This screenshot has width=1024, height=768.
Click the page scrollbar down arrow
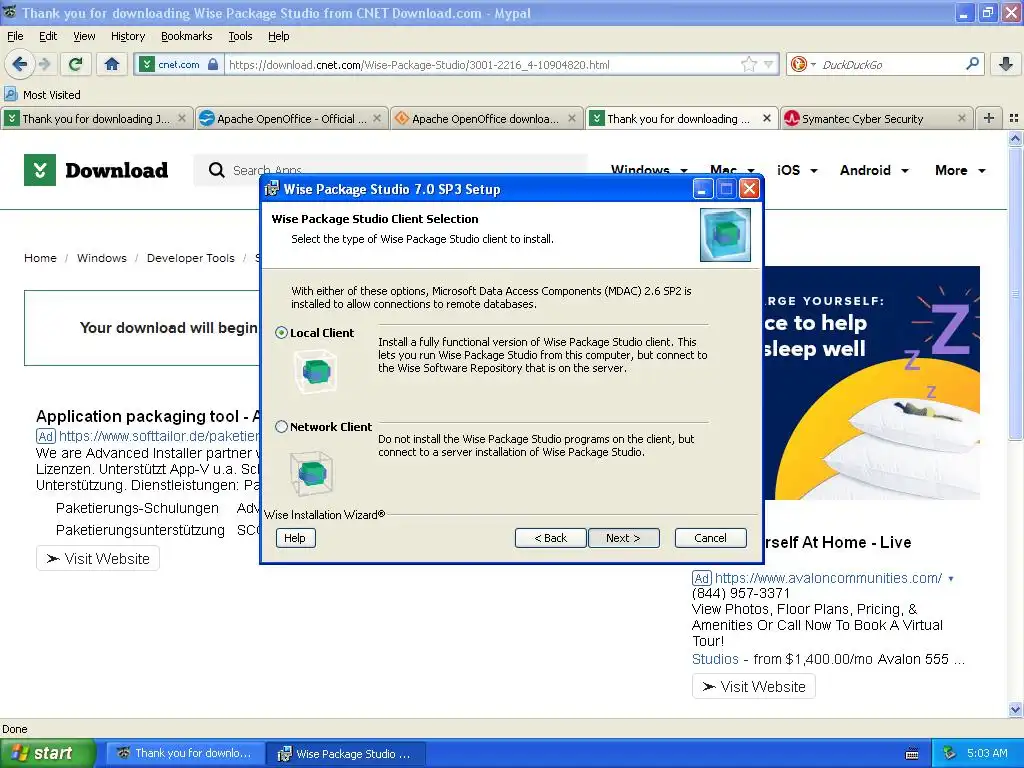point(1015,709)
